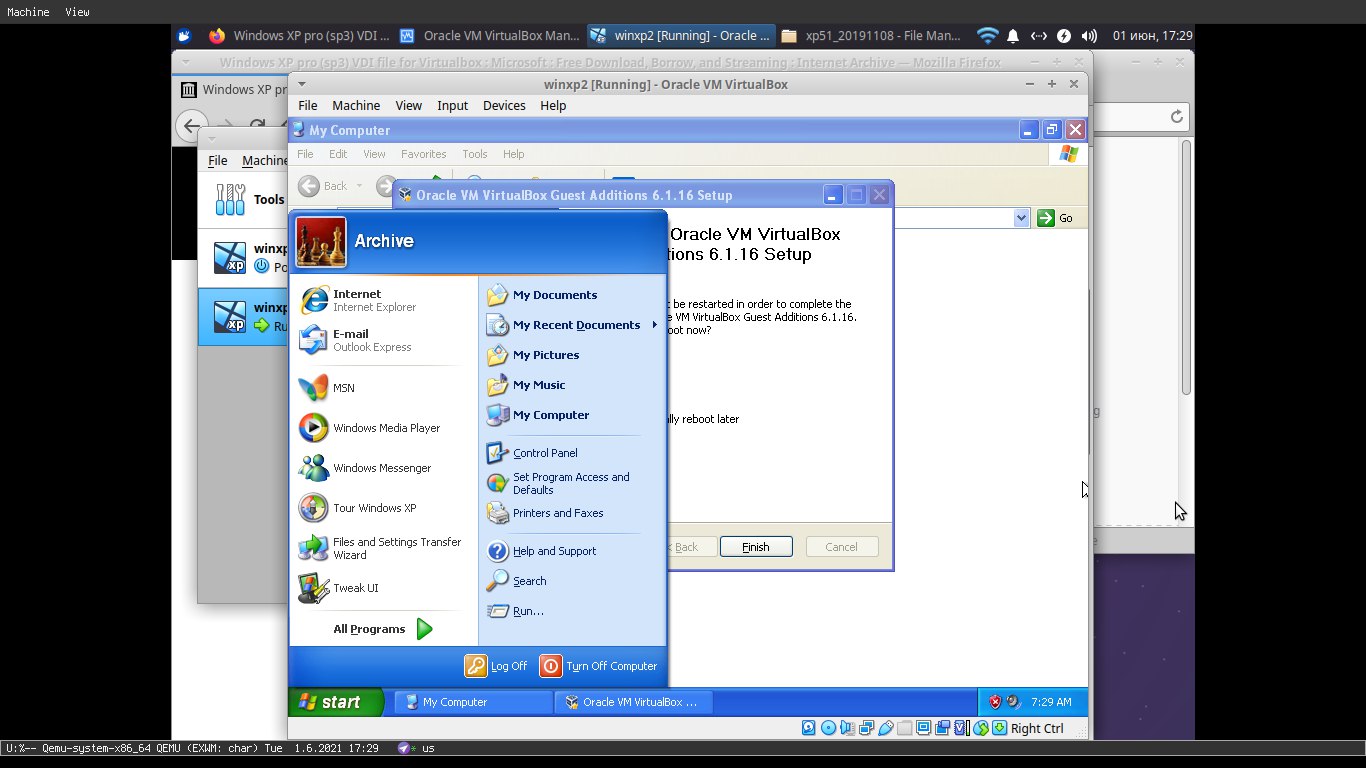Click Go button beside address bar
This screenshot has width=1366, height=768.
[x=1056, y=218]
